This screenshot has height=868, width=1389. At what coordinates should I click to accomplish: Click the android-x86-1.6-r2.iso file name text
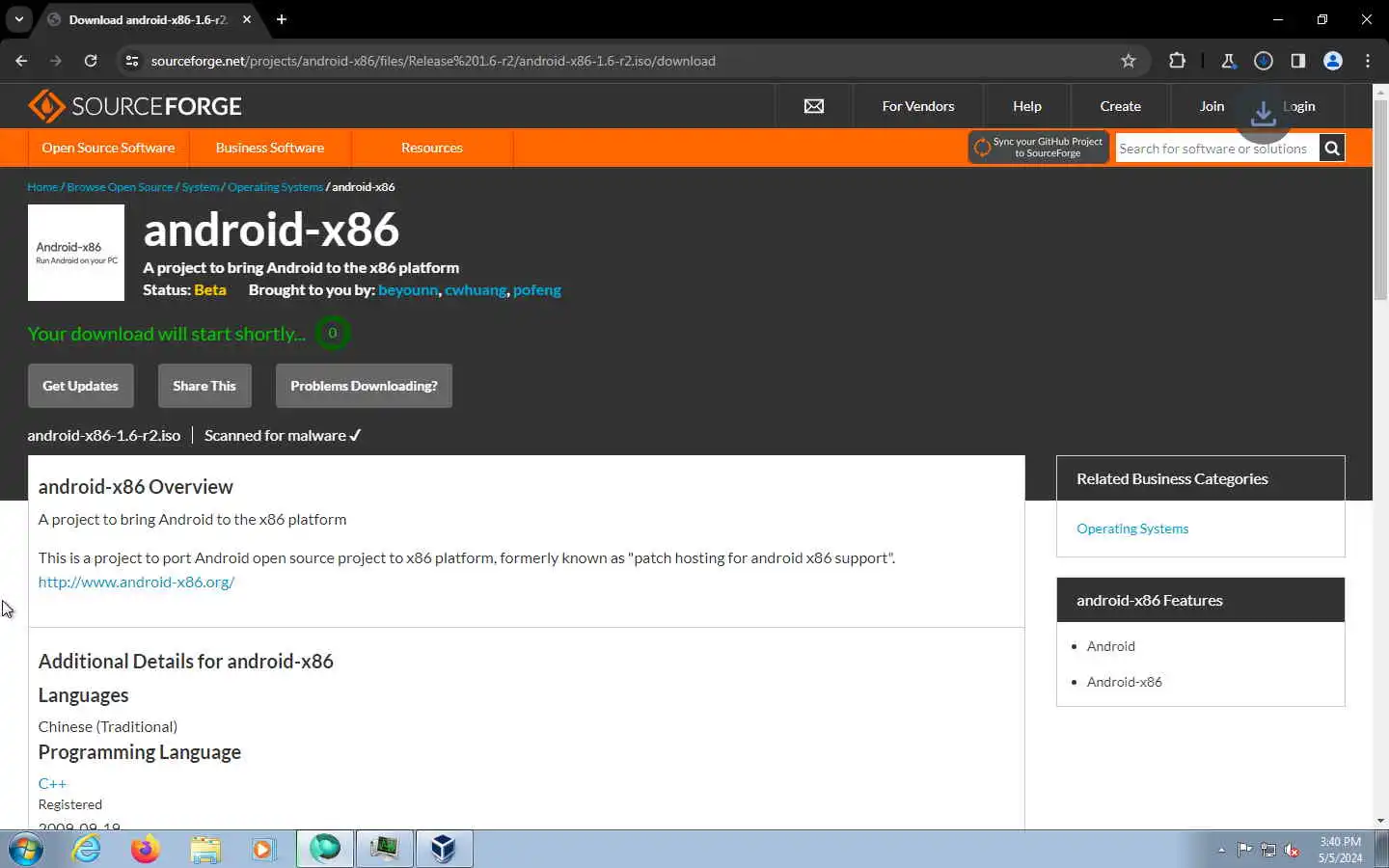(x=104, y=436)
